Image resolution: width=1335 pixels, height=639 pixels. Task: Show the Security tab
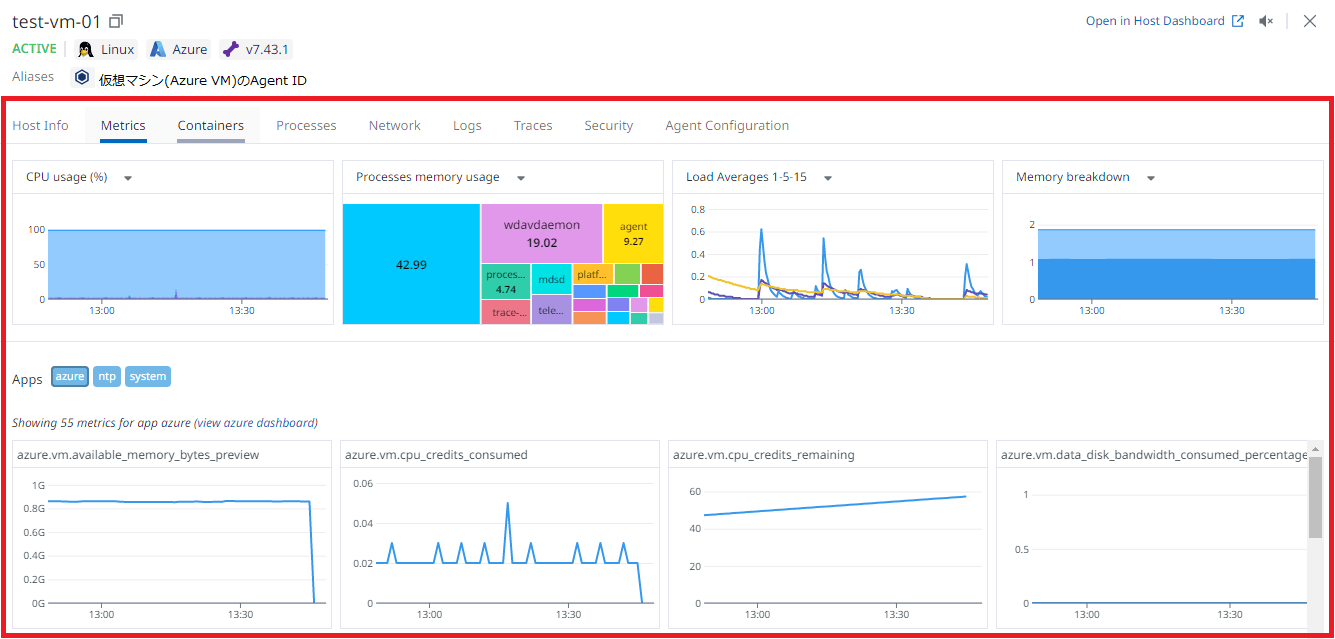click(609, 125)
